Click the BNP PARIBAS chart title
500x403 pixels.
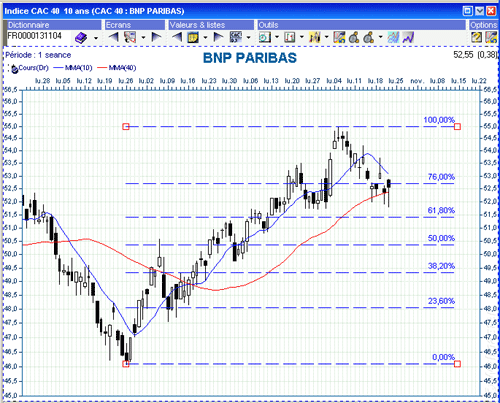pos(250,58)
